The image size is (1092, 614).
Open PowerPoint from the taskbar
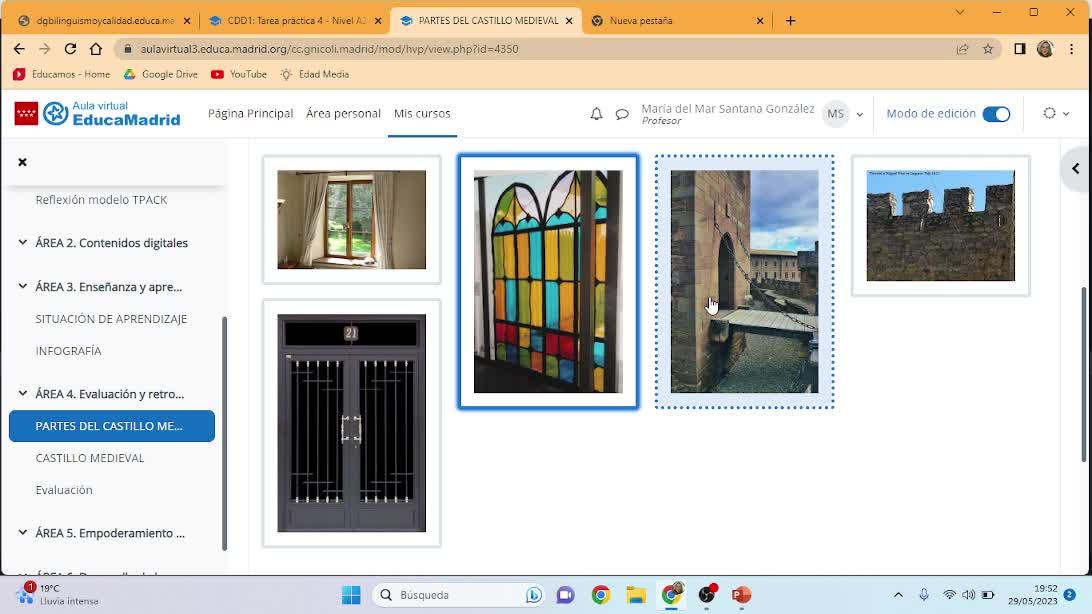coord(741,595)
